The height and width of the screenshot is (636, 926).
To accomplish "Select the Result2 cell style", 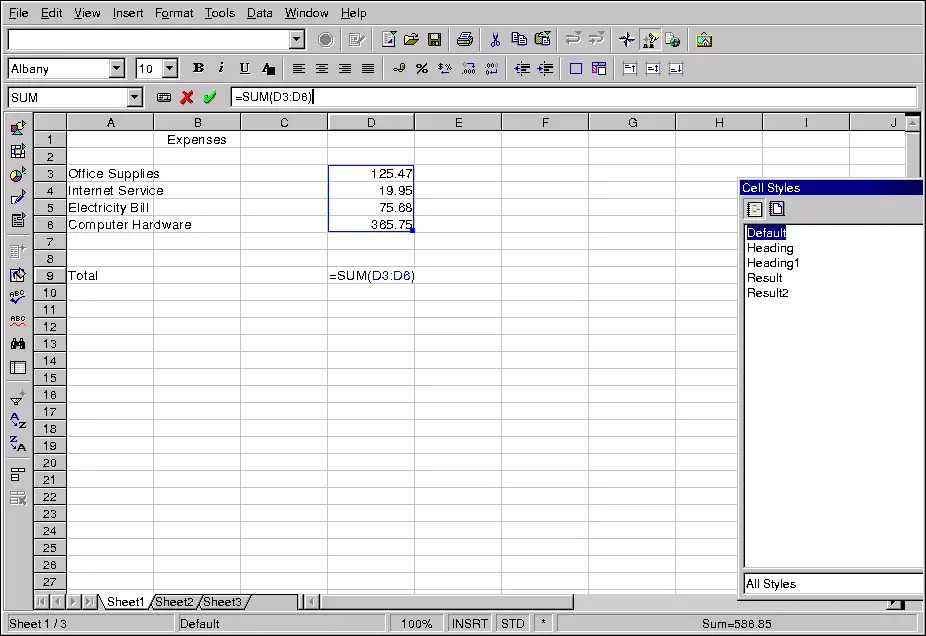I will coord(767,293).
